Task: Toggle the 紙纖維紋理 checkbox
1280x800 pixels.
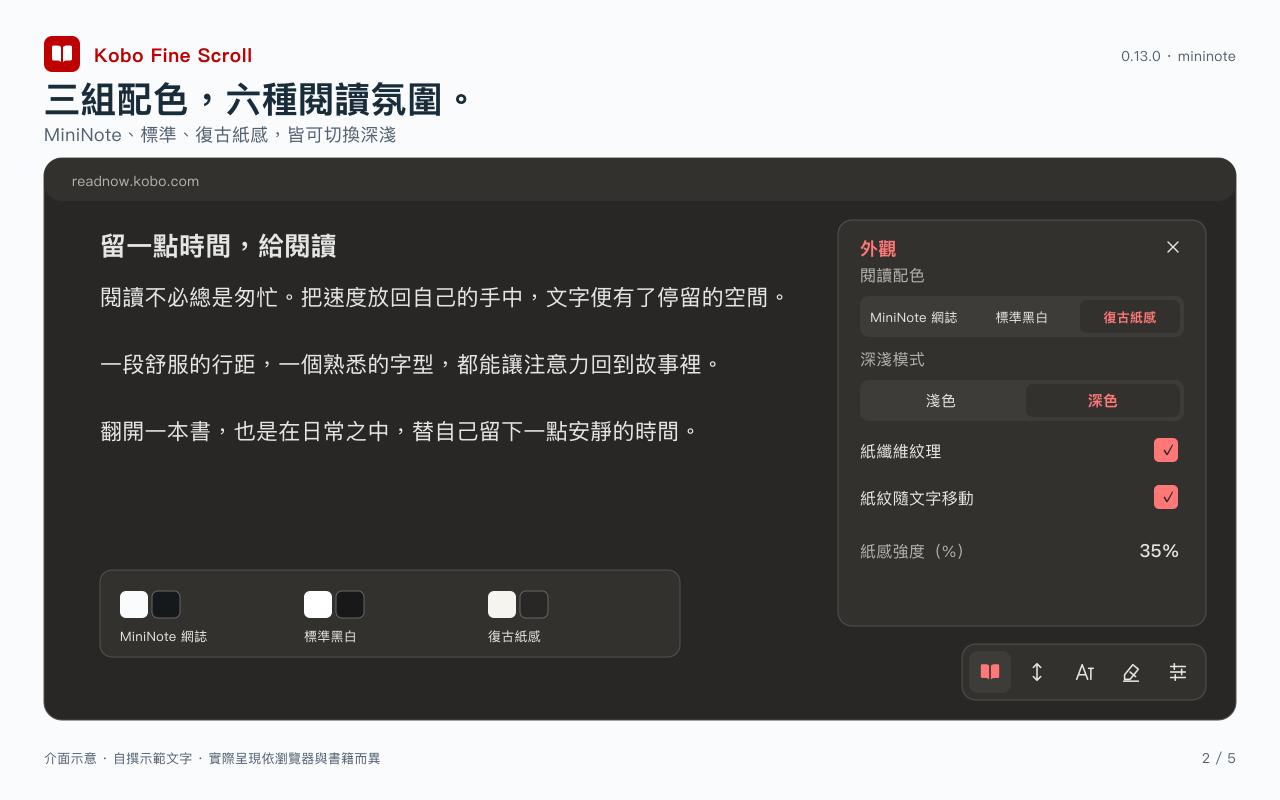Action: [1166, 450]
